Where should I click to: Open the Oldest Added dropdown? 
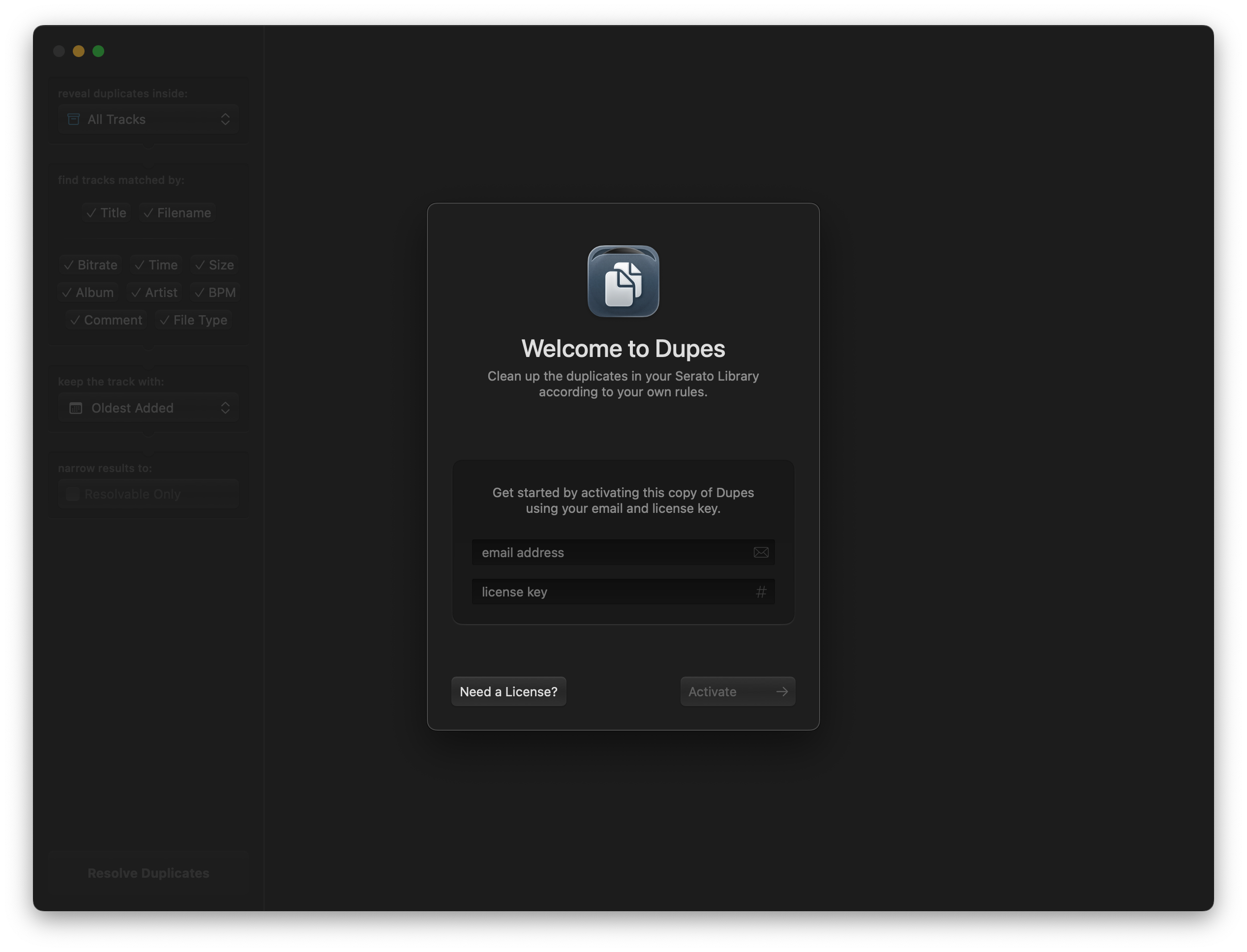click(x=148, y=408)
